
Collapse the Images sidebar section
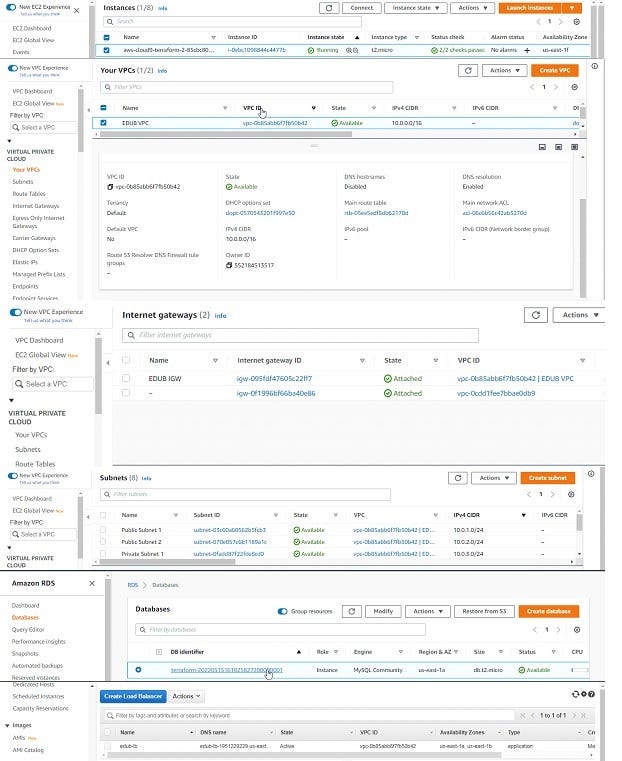click(7, 726)
